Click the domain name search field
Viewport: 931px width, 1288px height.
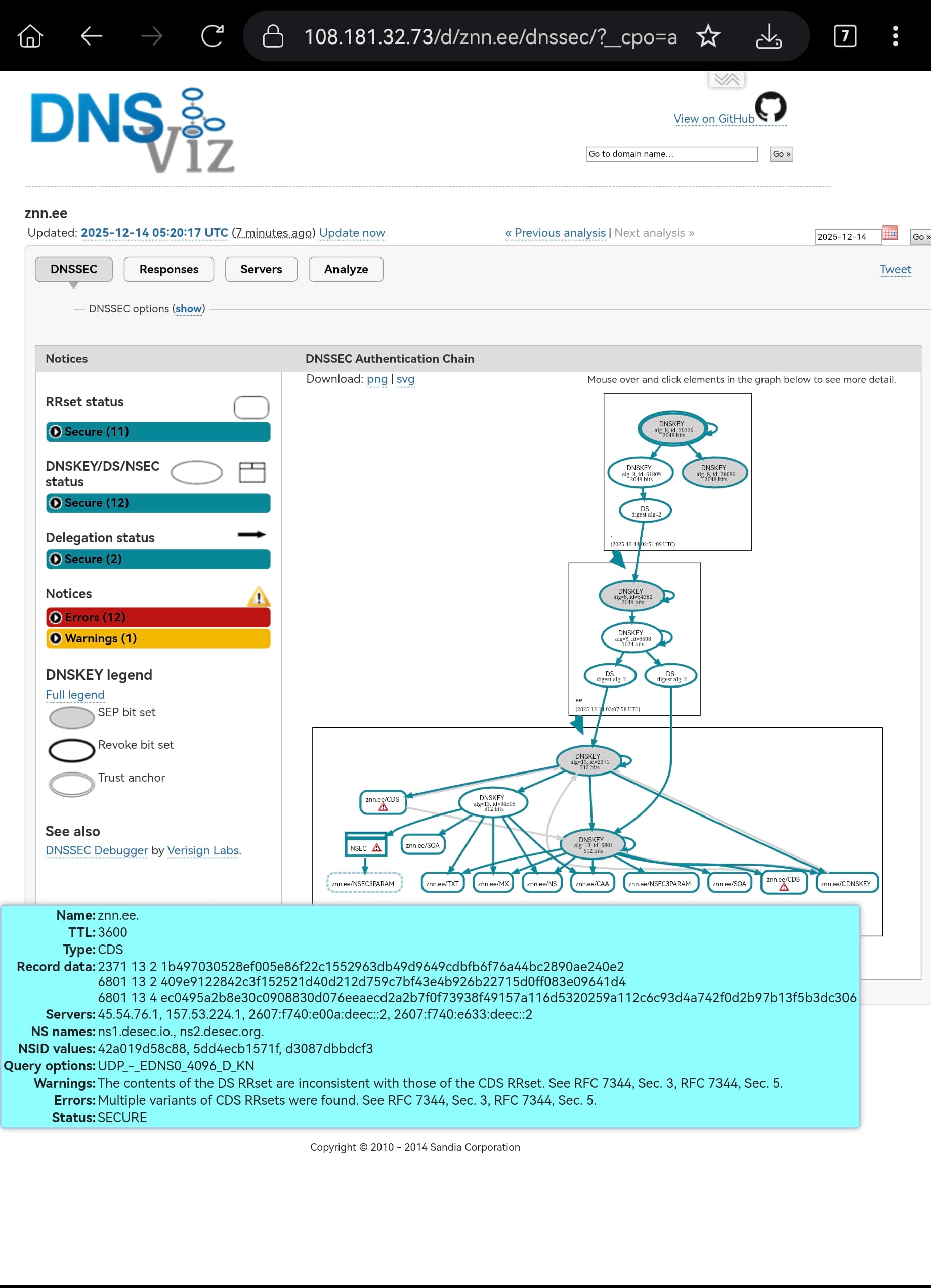pos(671,154)
